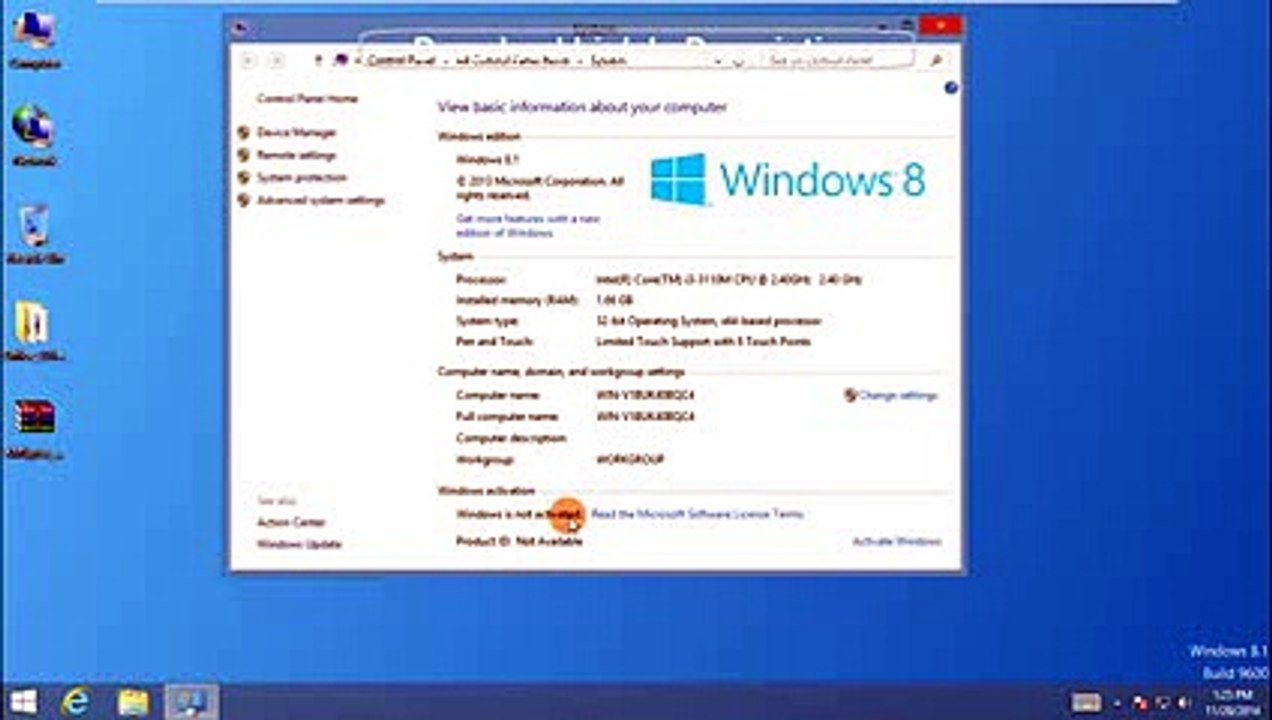Viewport: 1272px width, 720px height.
Task: Click the Limited Touch Support value
Action: (x=703, y=342)
